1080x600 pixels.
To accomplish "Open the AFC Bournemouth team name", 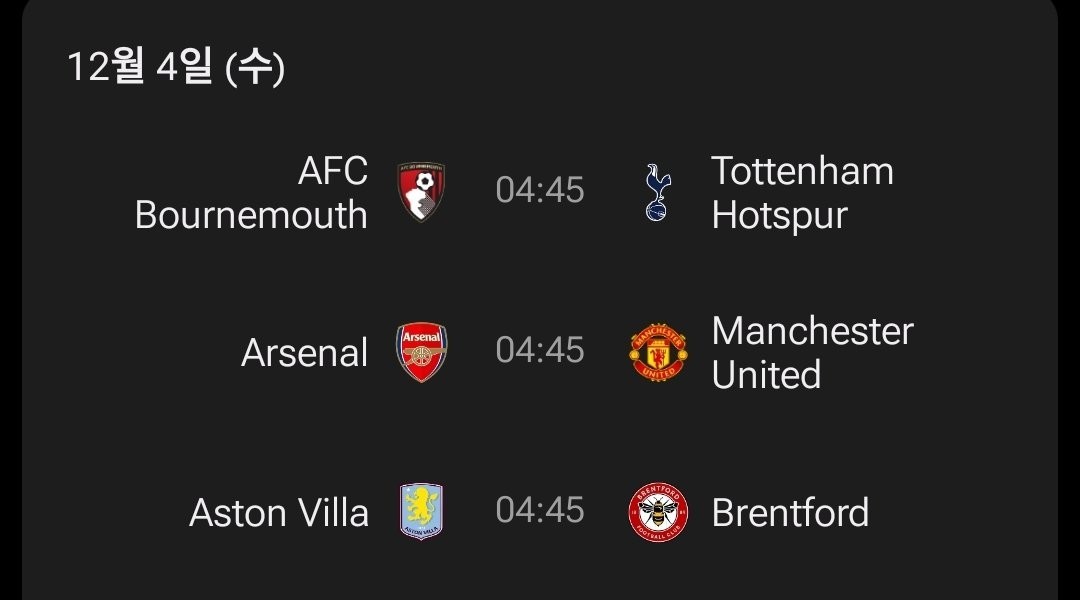I will pyautogui.click(x=252, y=193).
